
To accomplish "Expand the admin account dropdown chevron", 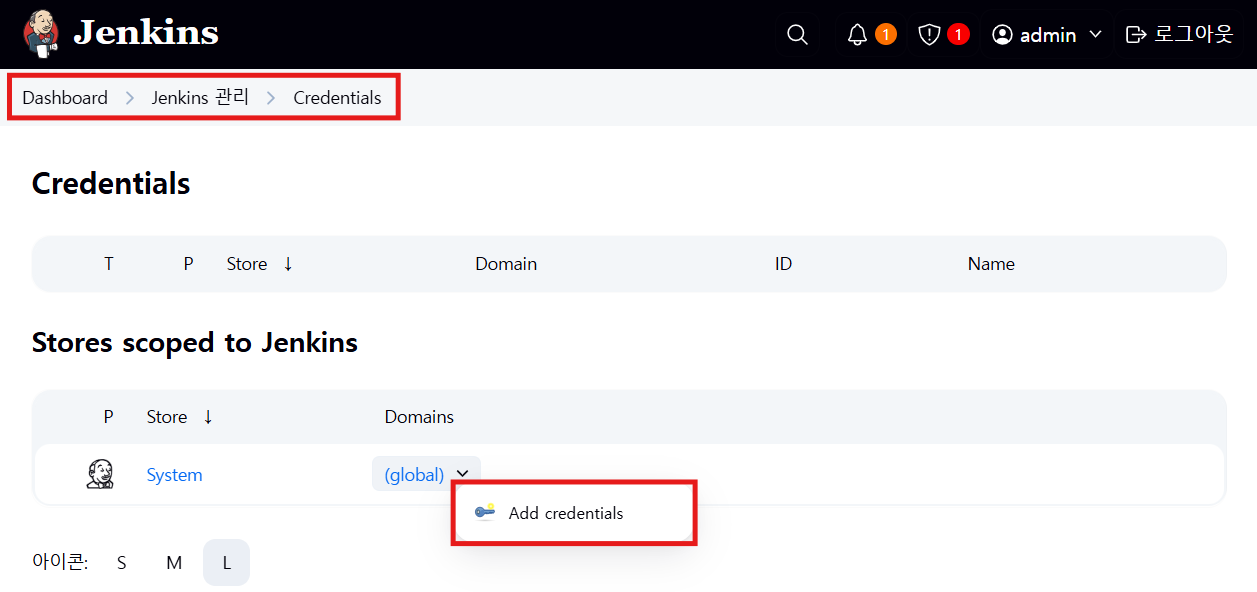I will pos(1095,35).
